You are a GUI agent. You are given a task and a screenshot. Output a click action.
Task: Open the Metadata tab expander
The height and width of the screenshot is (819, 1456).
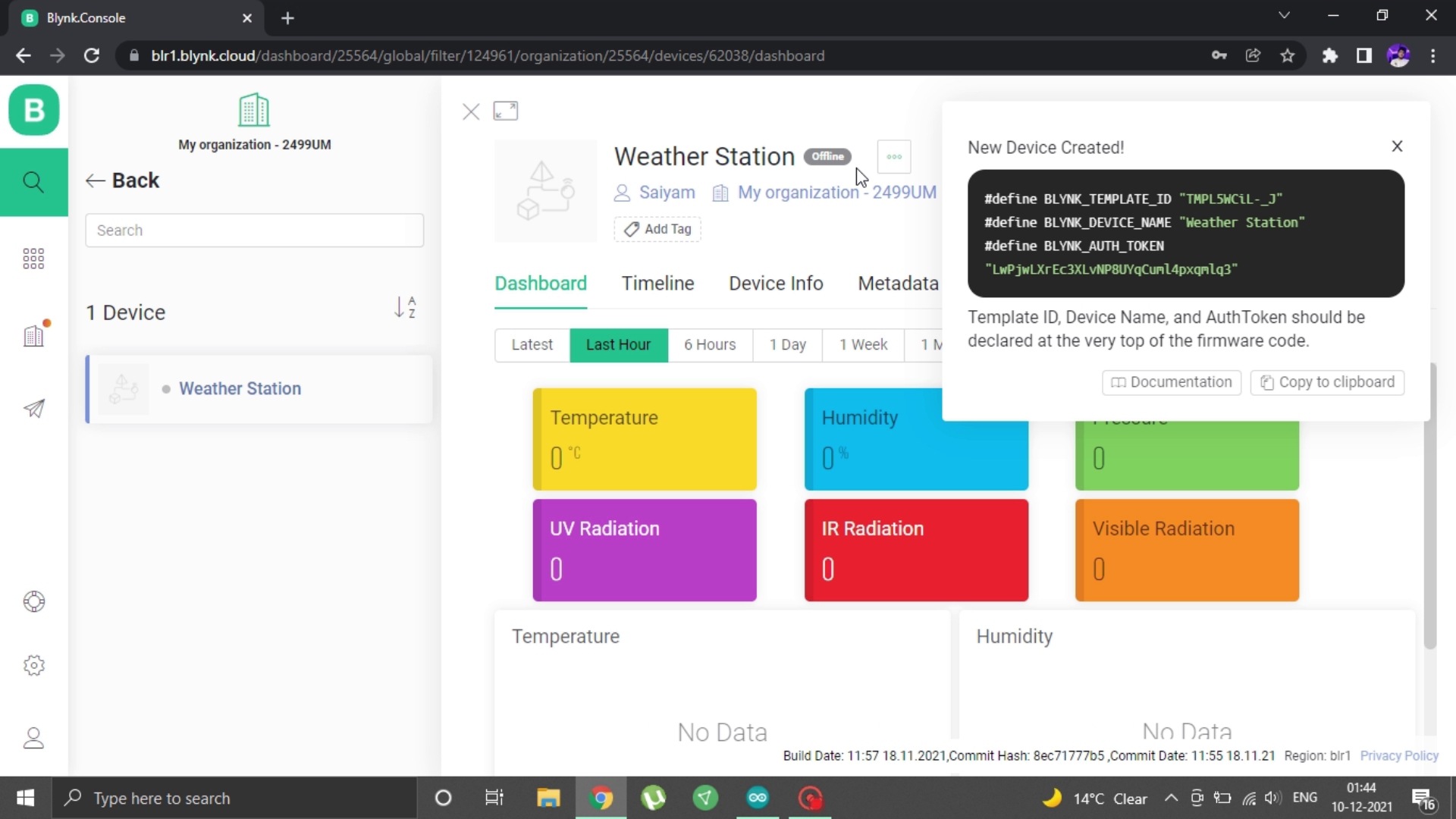pos(898,283)
